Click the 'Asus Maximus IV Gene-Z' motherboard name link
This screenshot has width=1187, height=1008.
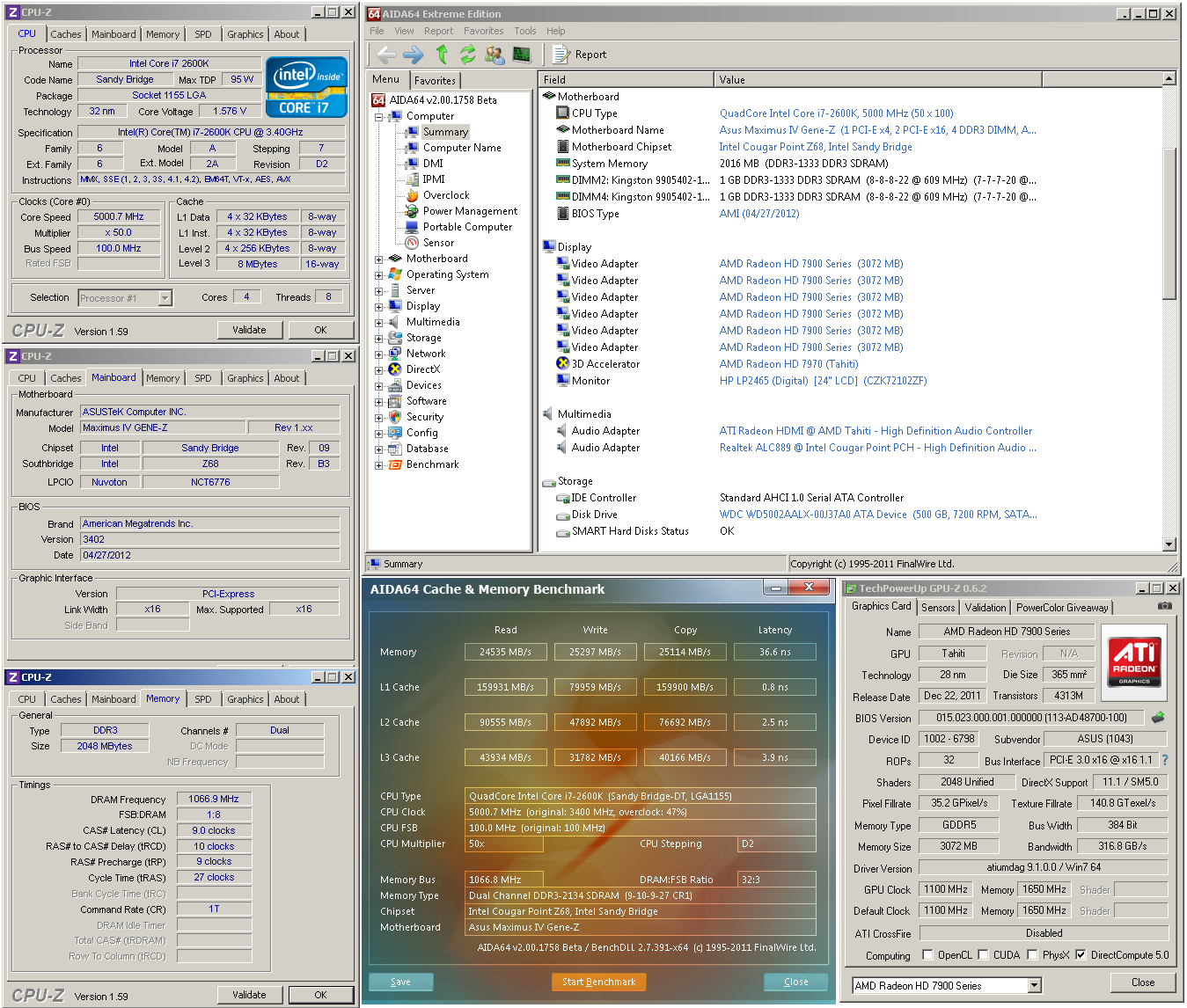point(877,130)
